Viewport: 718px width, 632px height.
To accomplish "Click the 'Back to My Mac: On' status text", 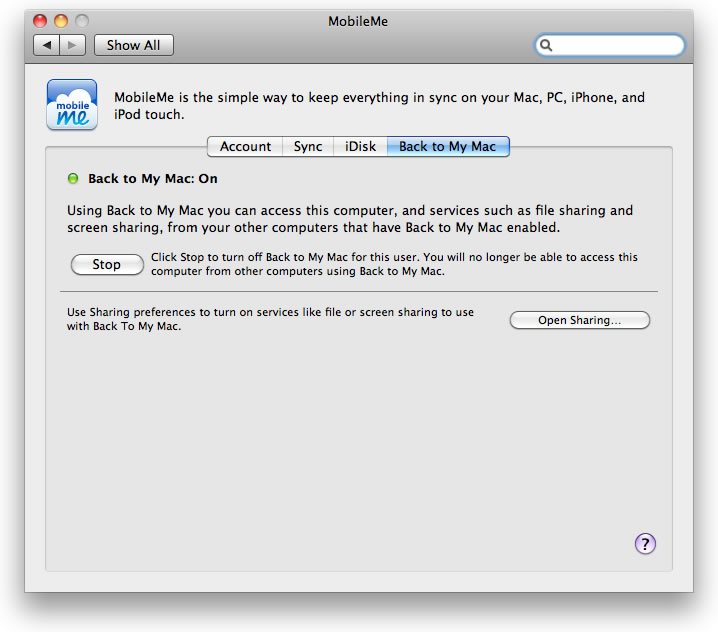I will click(153, 179).
